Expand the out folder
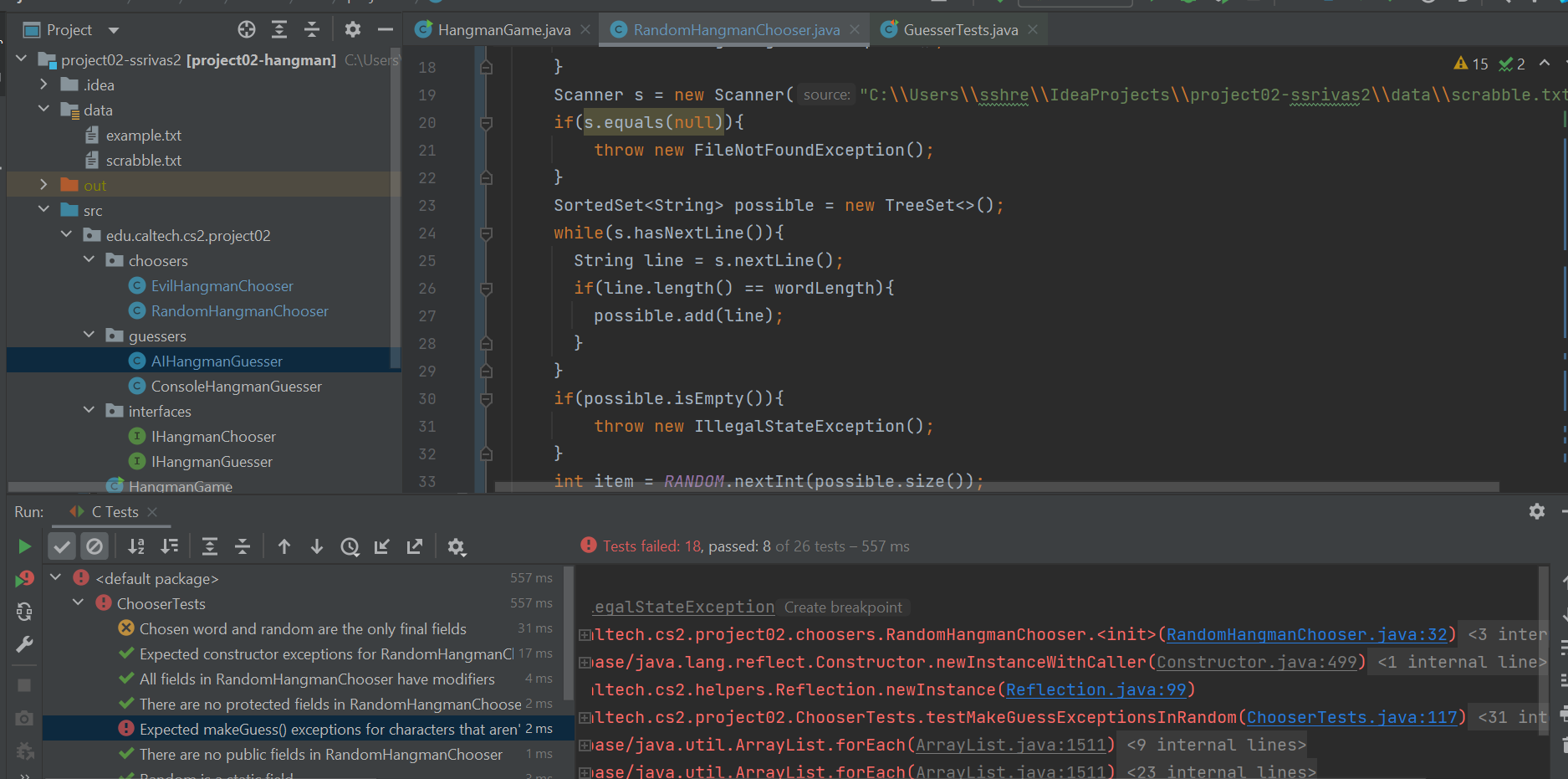This screenshot has height=779, width=1568. pyautogui.click(x=43, y=185)
